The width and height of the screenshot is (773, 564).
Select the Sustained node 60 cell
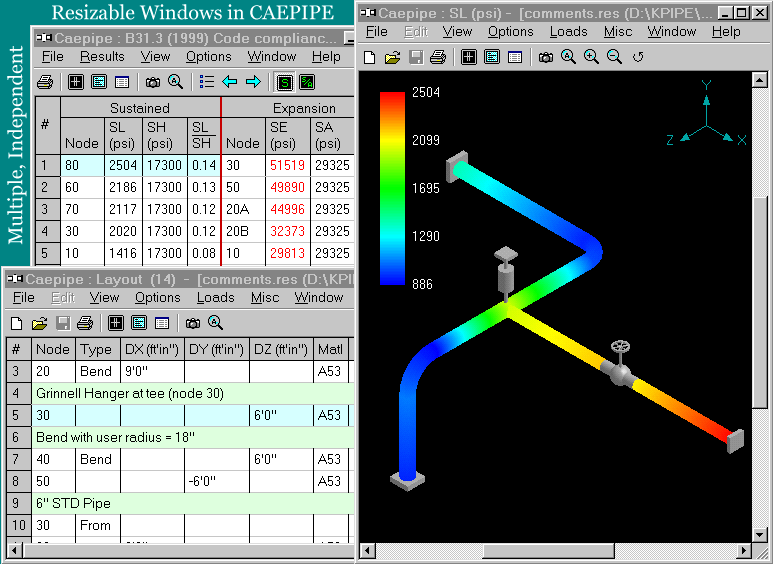point(82,187)
